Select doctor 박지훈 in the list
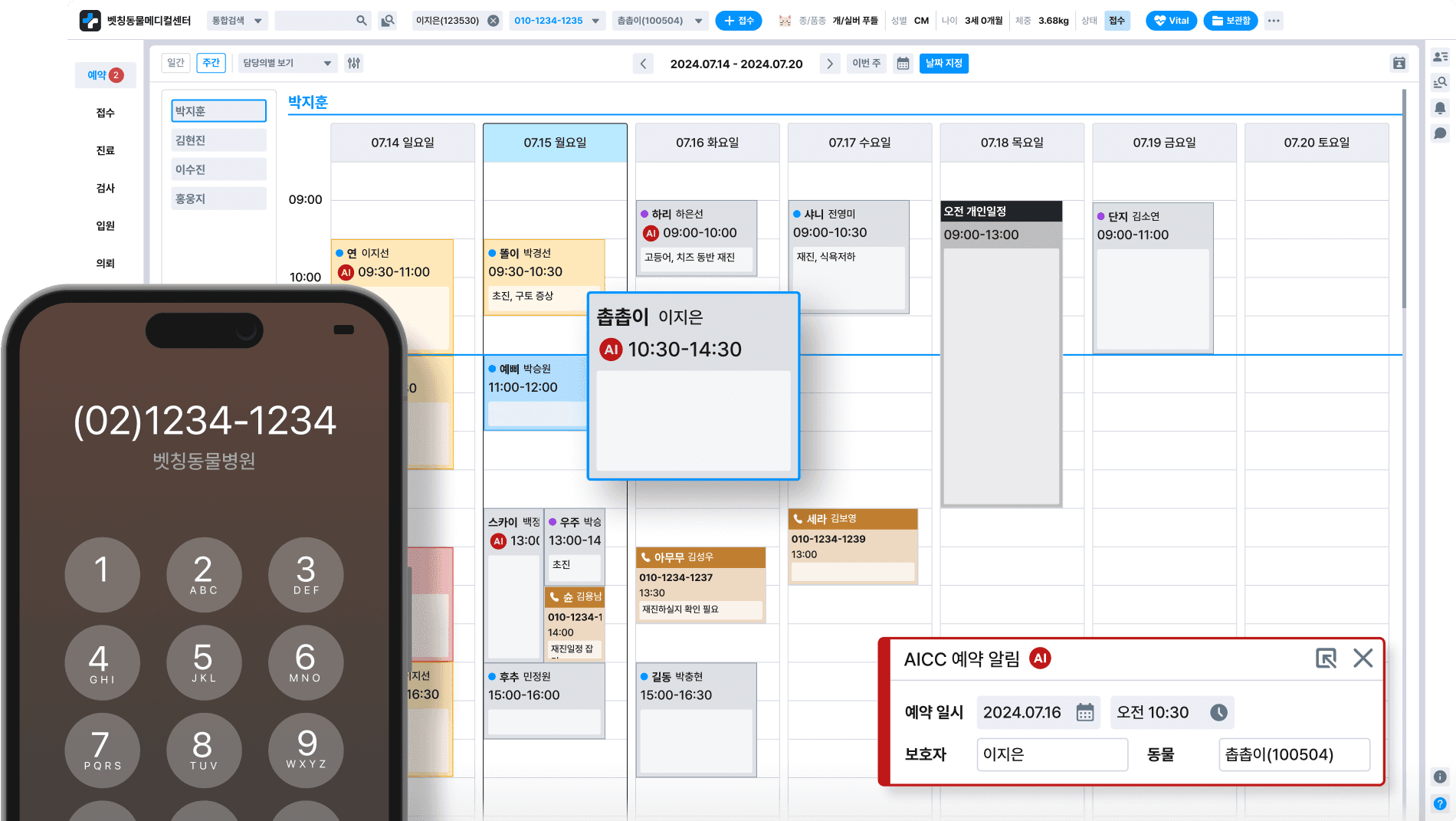Viewport: 1456px width, 821px height. point(218,111)
